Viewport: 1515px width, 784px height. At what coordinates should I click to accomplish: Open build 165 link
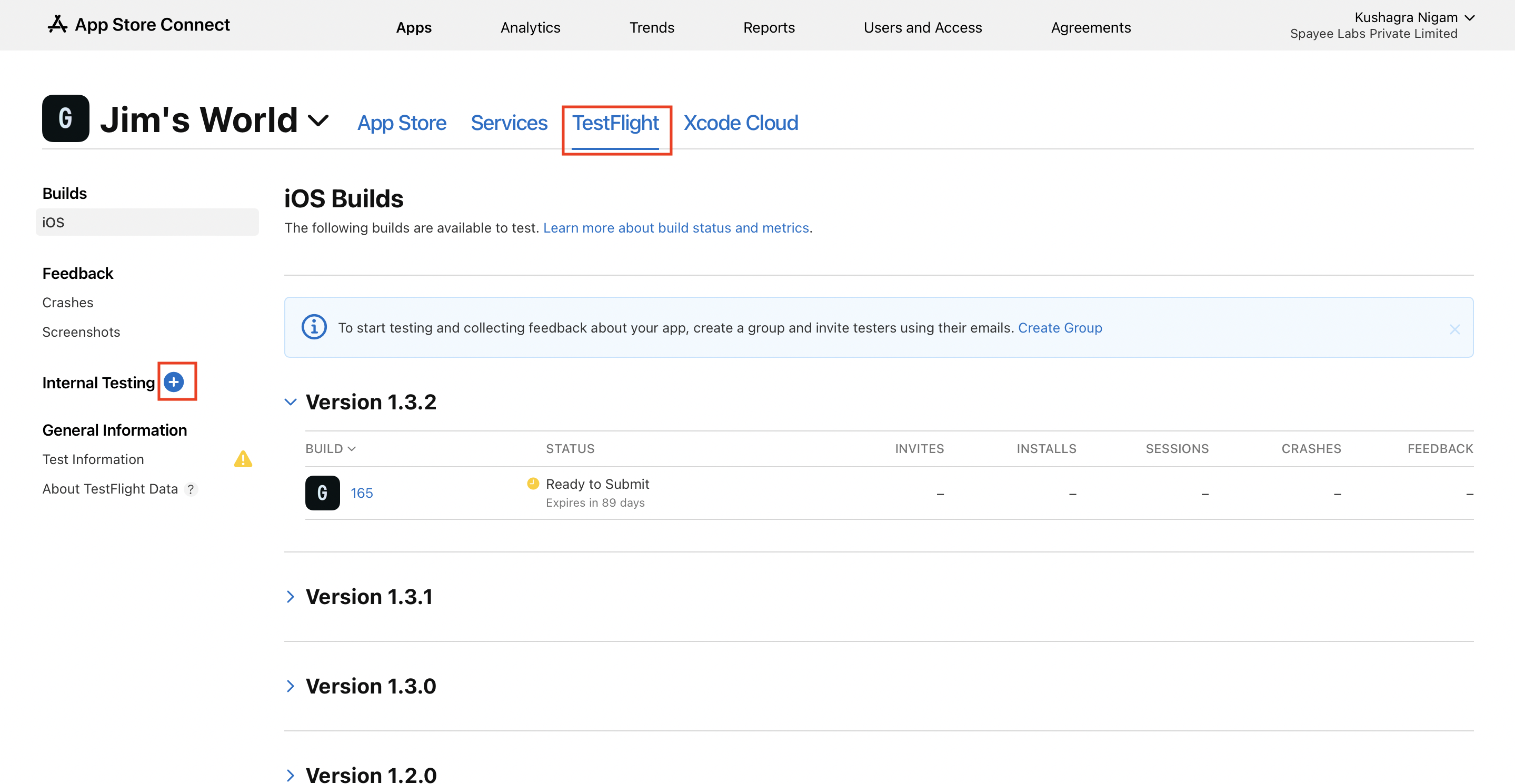pyautogui.click(x=362, y=493)
